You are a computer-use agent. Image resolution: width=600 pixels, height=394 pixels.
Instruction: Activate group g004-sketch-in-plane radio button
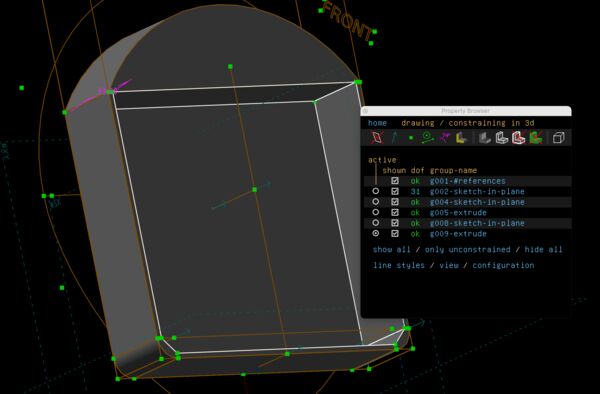tap(376, 202)
